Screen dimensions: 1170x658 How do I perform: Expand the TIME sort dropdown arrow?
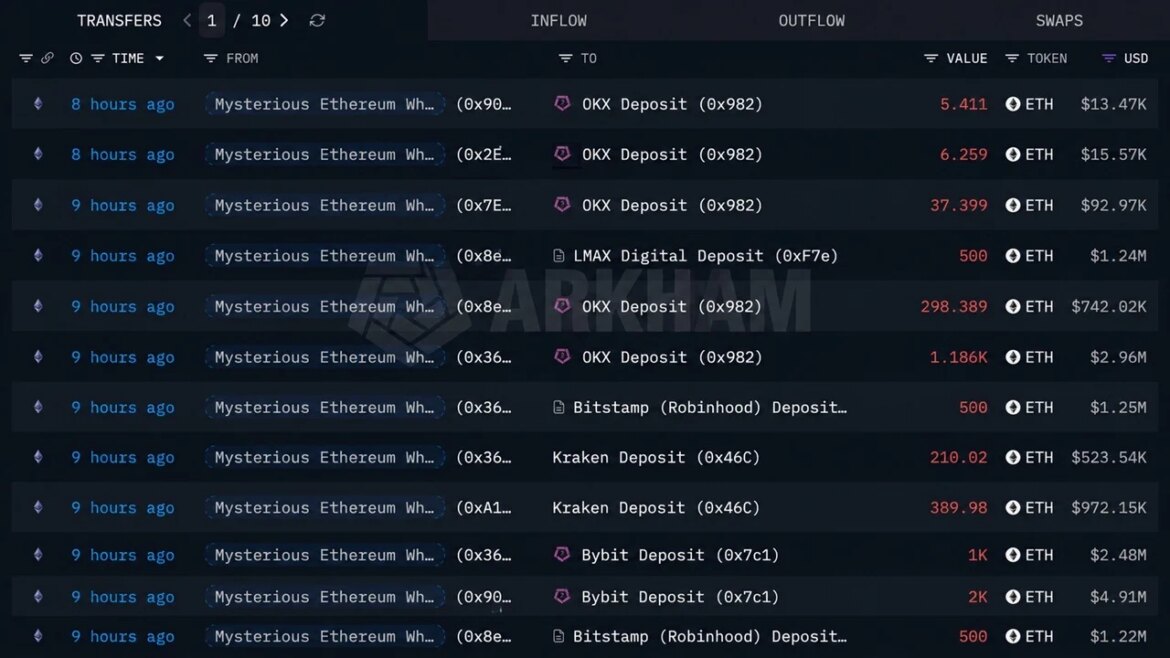pyautogui.click(x=160, y=58)
